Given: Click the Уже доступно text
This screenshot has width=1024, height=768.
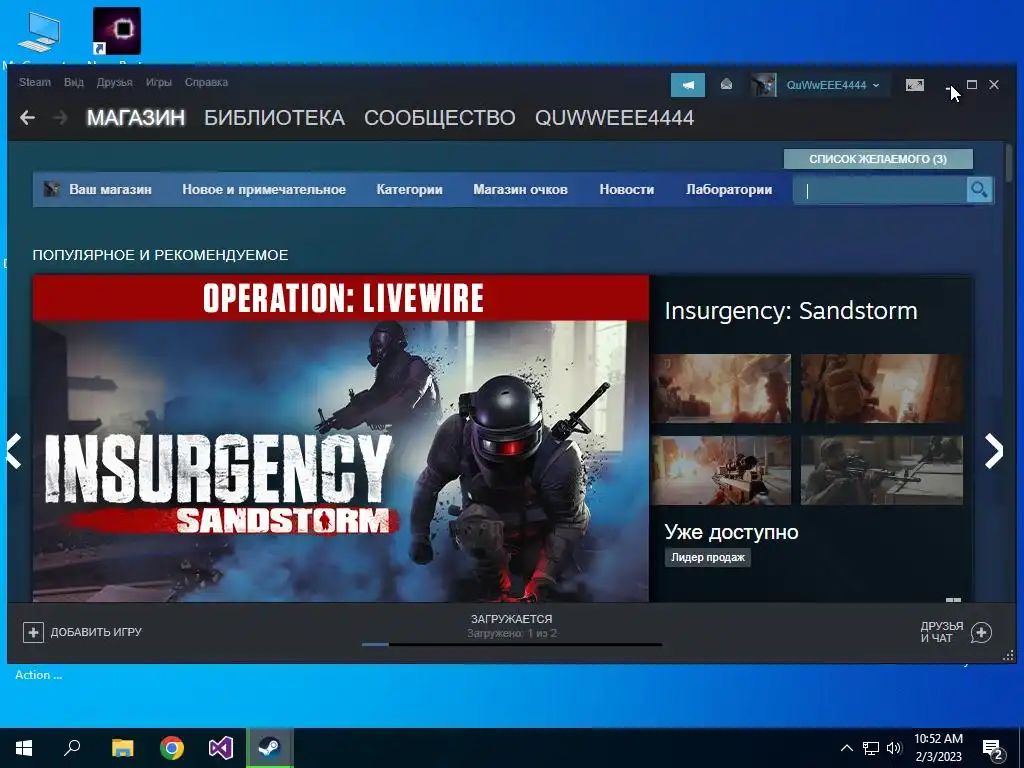Looking at the screenshot, I should coord(731,532).
